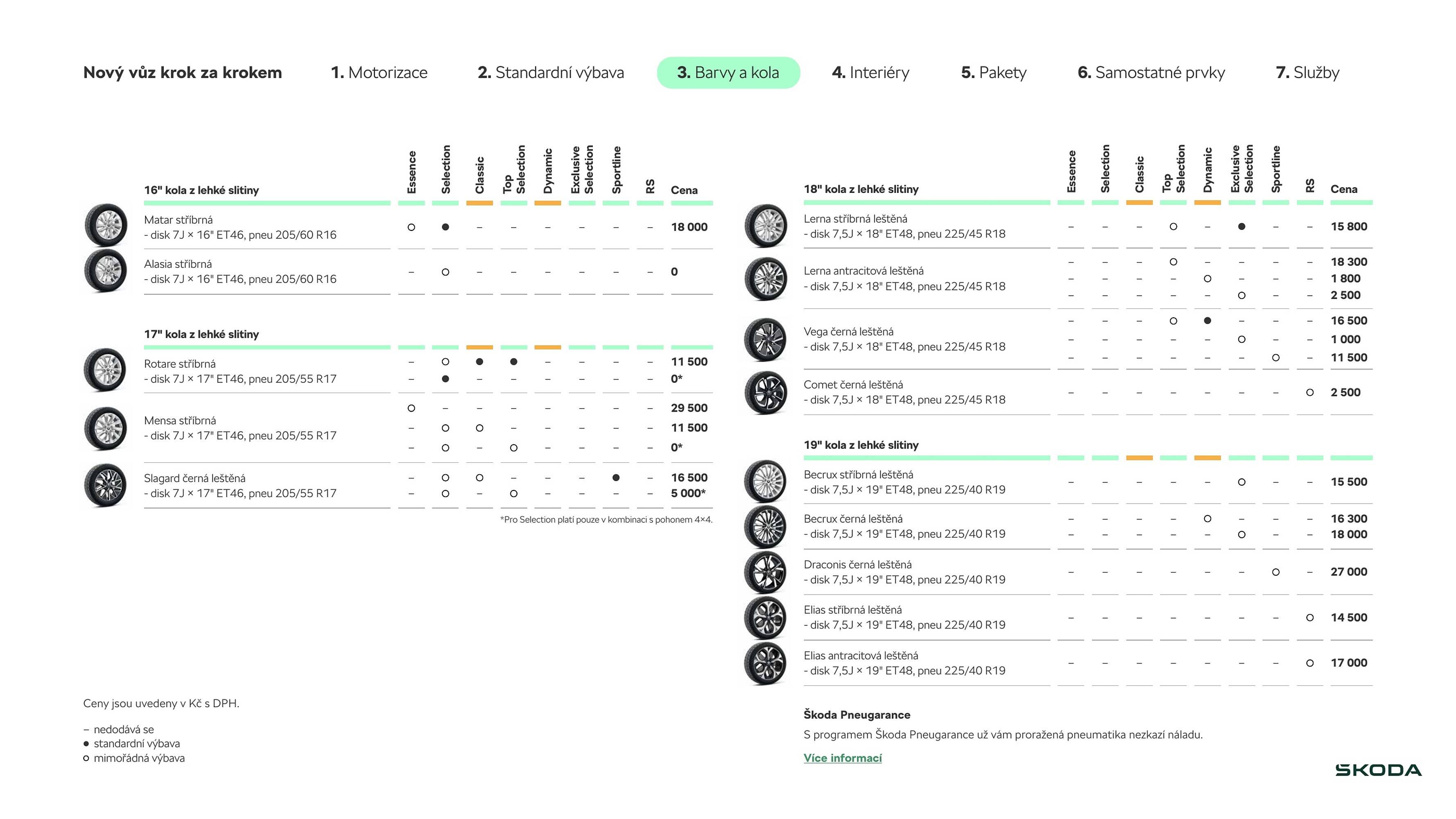Viewport: 1456px width, 819px height.
Task: Click the Comet černá leštěná RS option circle
Action: pos(1309,392)
